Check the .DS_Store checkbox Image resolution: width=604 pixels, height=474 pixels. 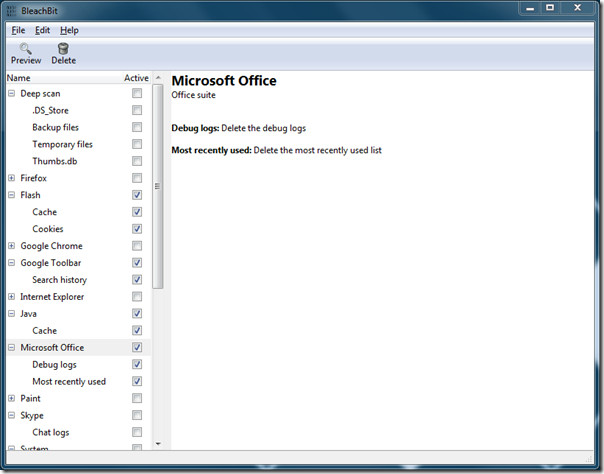click(137, 111)
